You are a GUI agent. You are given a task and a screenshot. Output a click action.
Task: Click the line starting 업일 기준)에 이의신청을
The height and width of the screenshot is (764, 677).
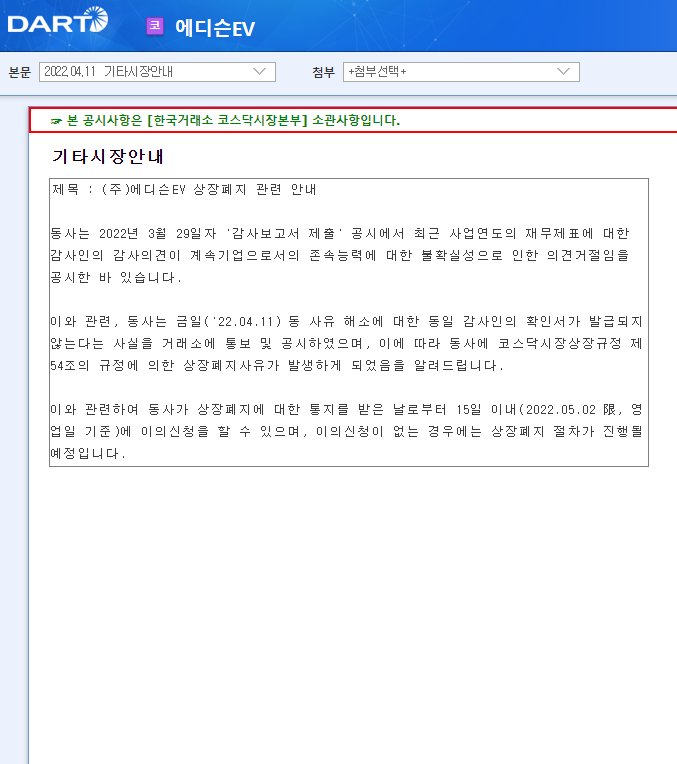click(347, 431)
